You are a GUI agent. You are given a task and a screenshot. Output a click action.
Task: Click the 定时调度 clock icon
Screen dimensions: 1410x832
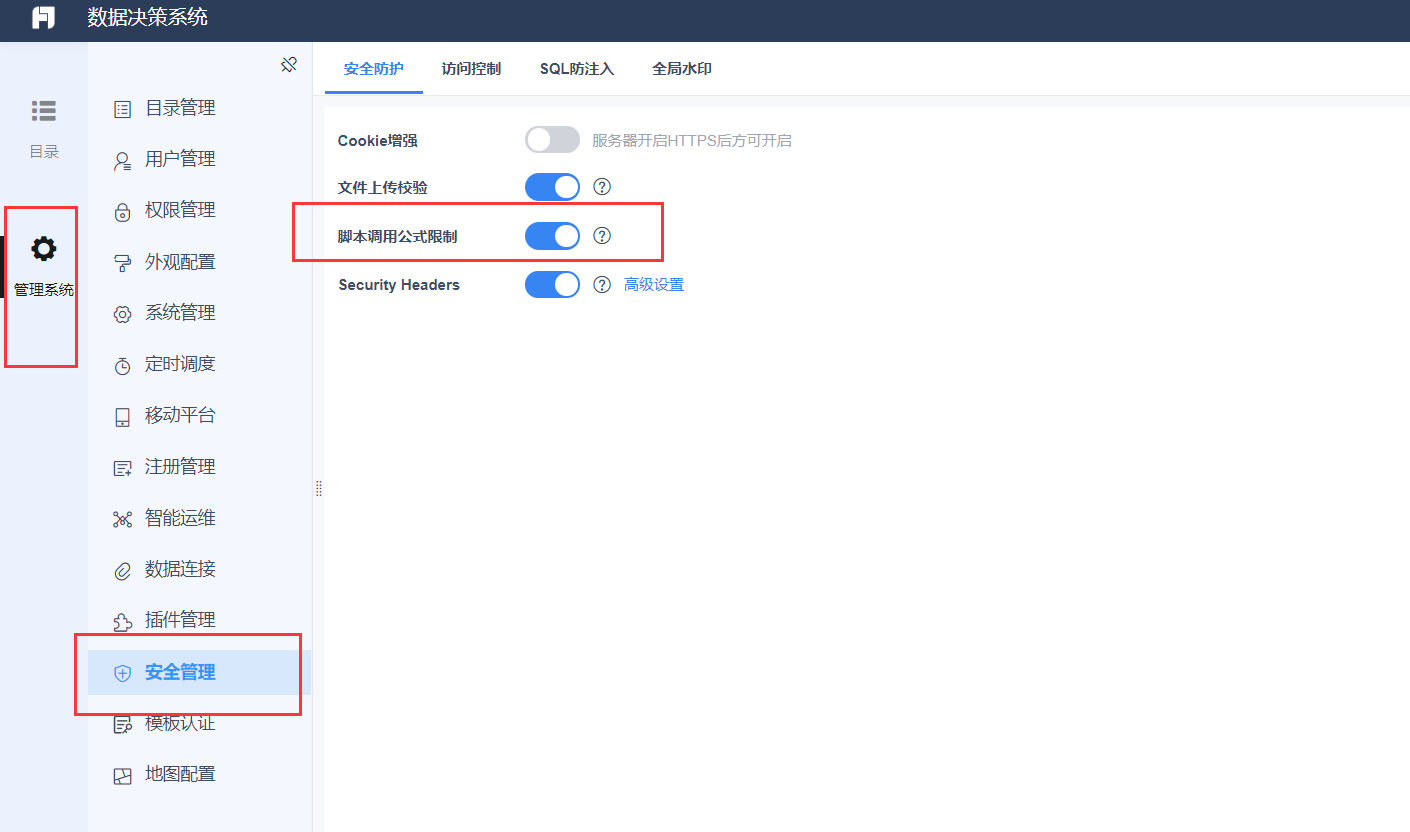tap(123, 365)
